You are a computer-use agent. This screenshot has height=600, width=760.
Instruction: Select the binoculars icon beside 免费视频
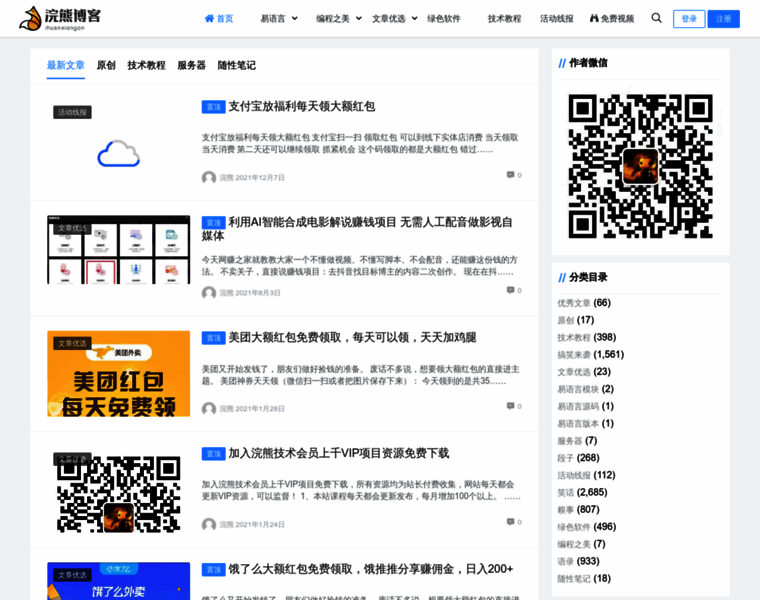click(x=594, y=18)
